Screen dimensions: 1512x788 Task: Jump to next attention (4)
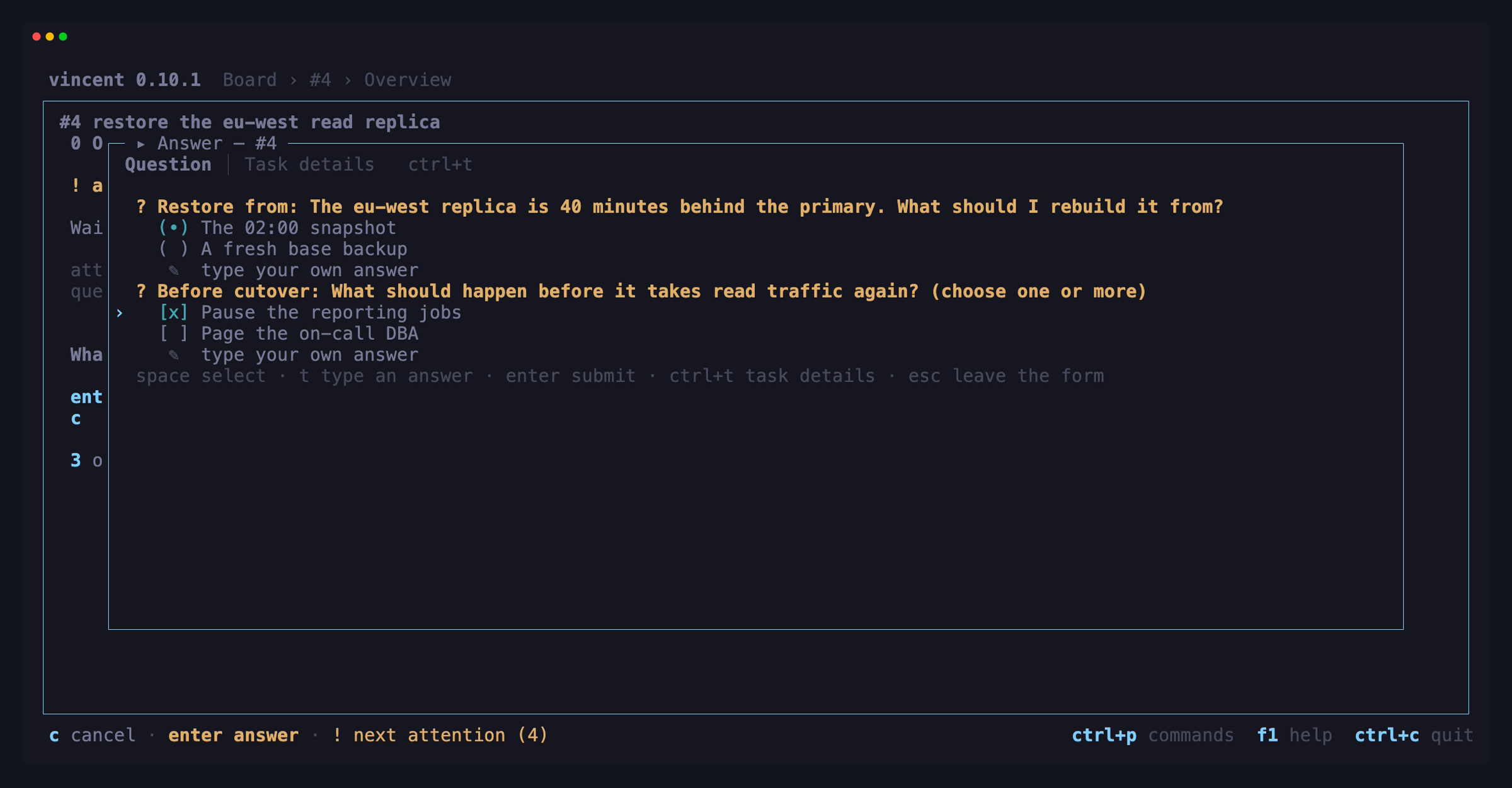pos(440,735)
